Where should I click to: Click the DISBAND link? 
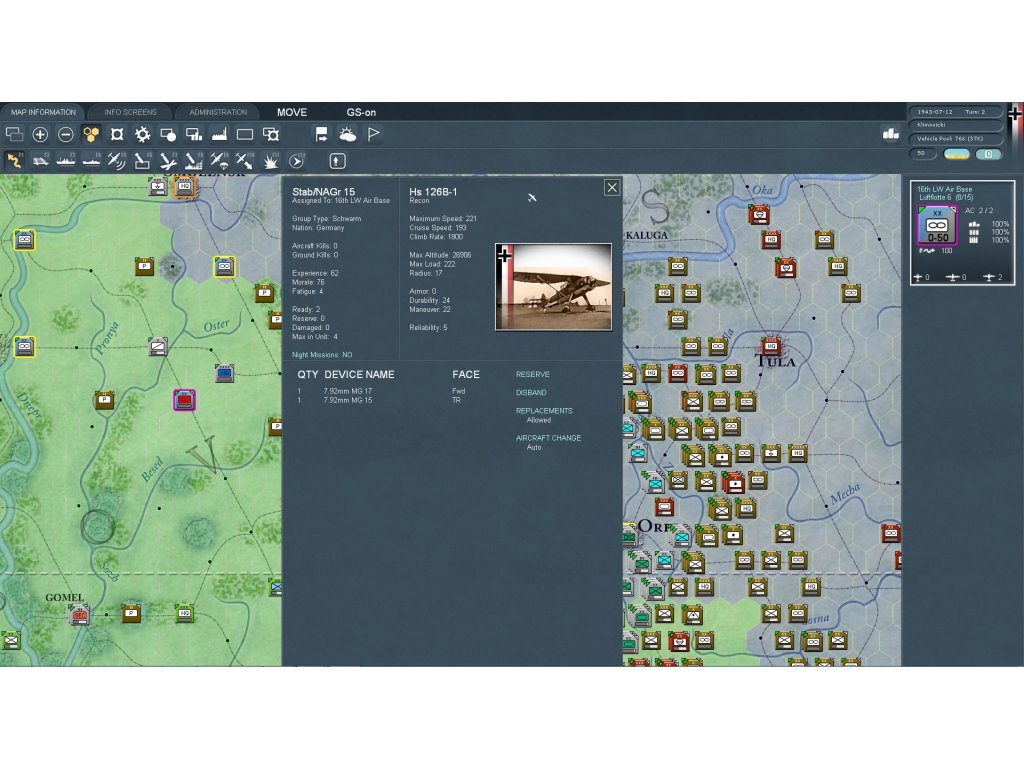531,393
